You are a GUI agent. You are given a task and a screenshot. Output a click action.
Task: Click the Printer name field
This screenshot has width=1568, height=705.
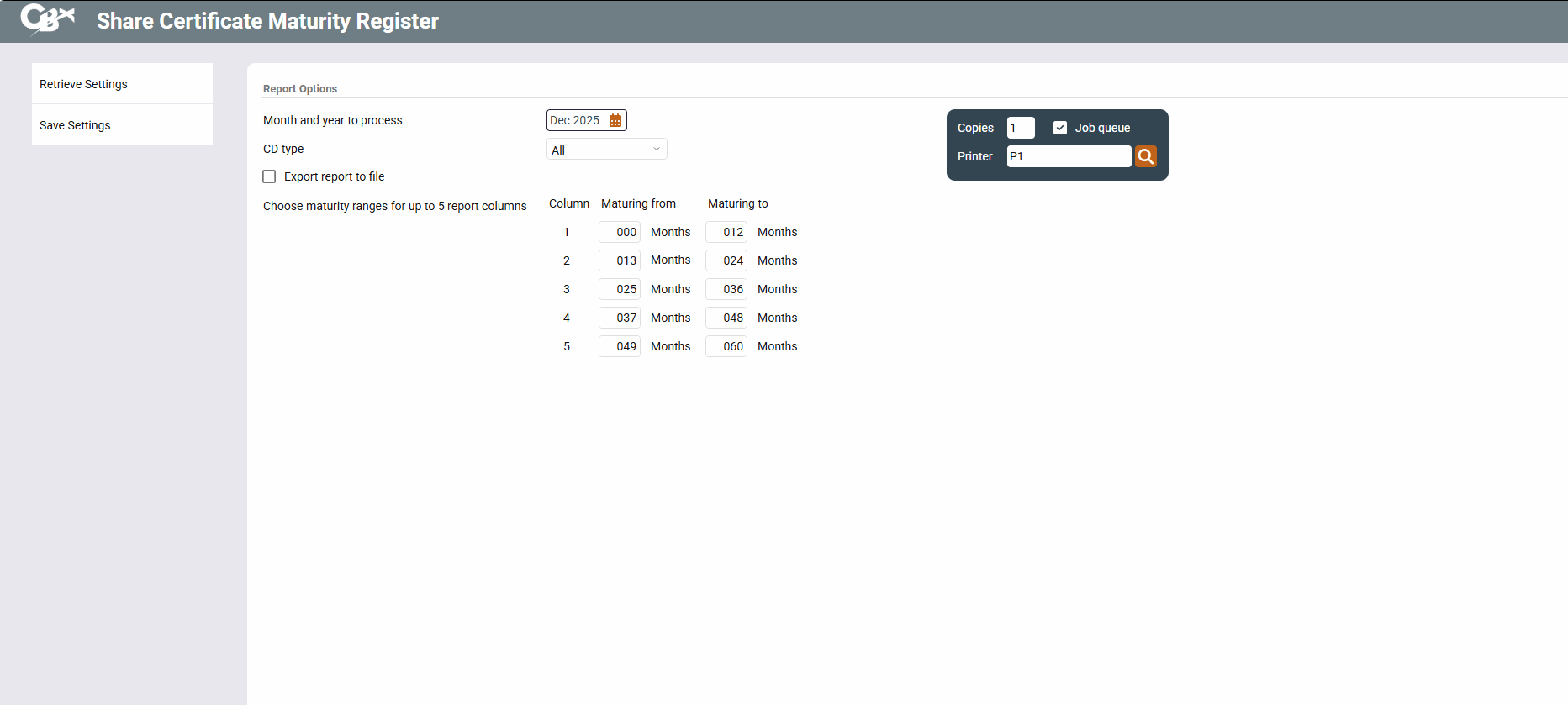[x=1069, y=156]
